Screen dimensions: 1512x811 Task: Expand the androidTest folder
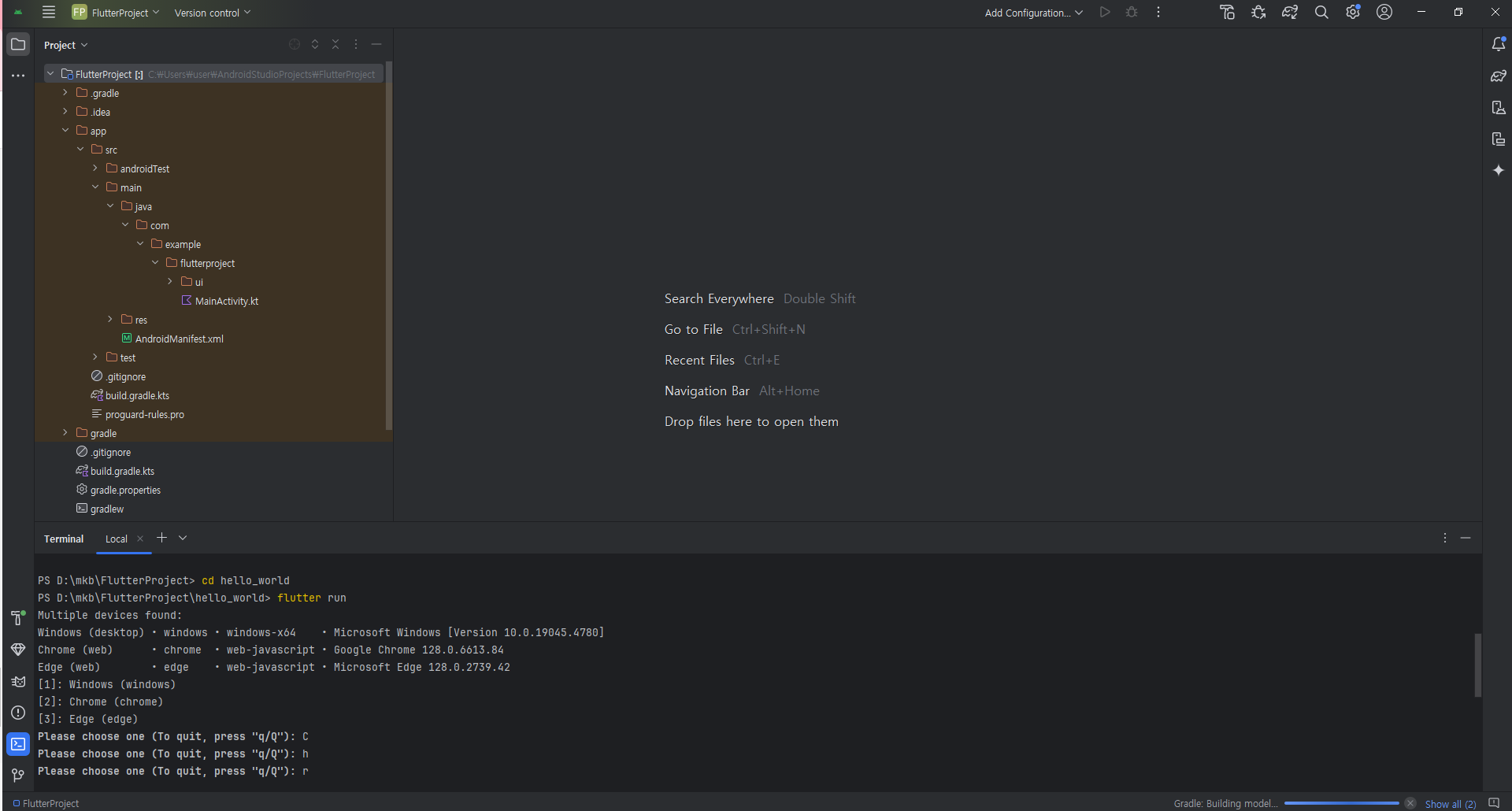tap(95, 168)
